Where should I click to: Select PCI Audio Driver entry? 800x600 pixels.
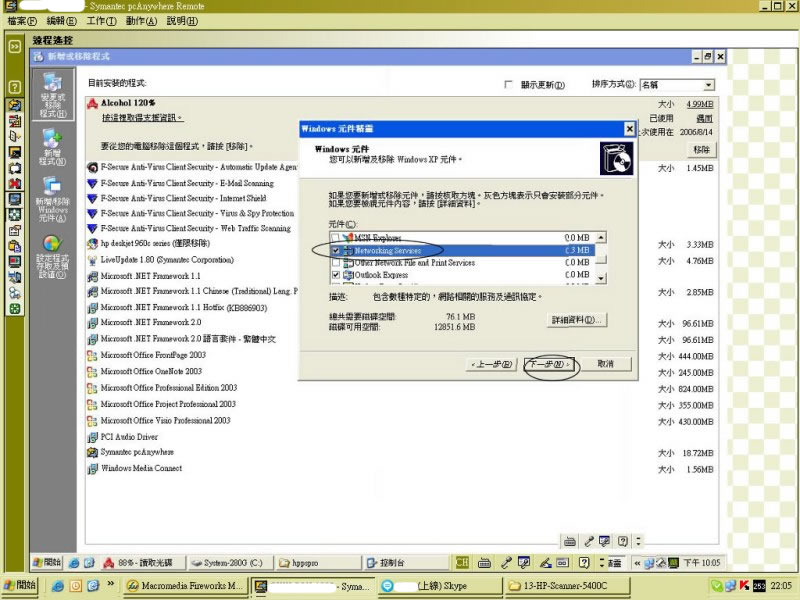129,437
